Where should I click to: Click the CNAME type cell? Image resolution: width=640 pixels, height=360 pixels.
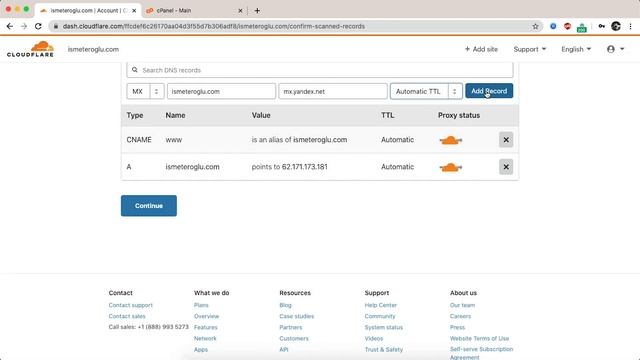[139, 140]
